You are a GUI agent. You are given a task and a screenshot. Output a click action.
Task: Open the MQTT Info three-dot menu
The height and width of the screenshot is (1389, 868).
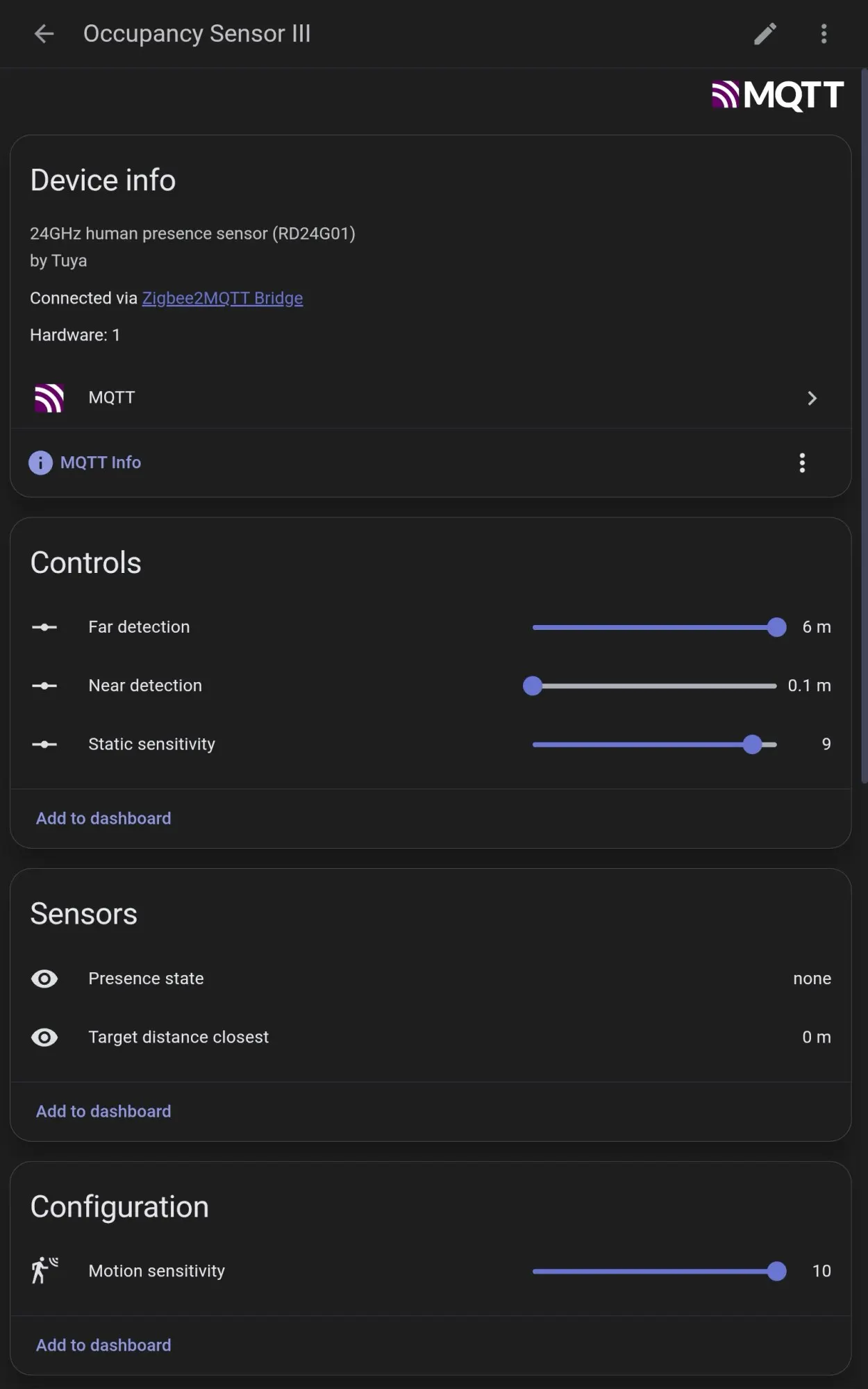pyautogui.click(x=802, y=463)
